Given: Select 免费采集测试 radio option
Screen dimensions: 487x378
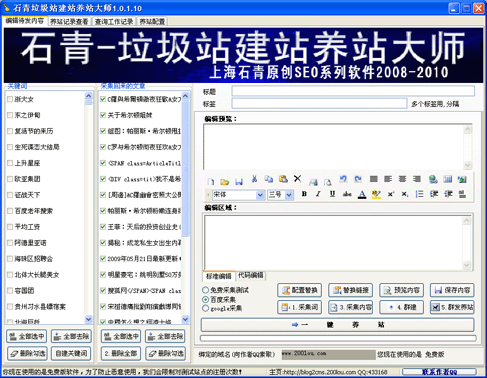Looking at the screenshot, I should pos(206,290).
